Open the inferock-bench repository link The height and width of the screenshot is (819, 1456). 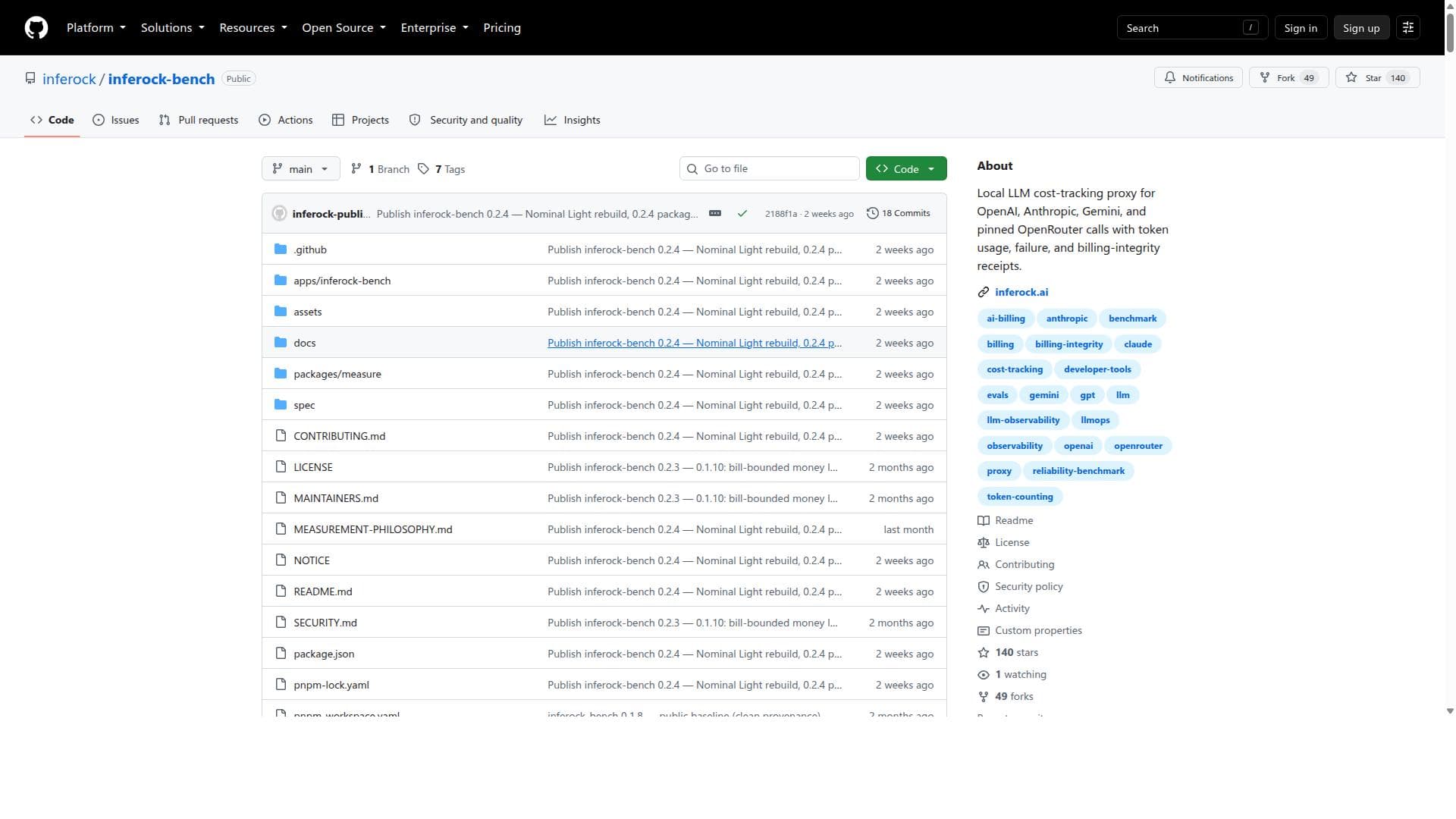pyautogui.click(x=162, y=79)
